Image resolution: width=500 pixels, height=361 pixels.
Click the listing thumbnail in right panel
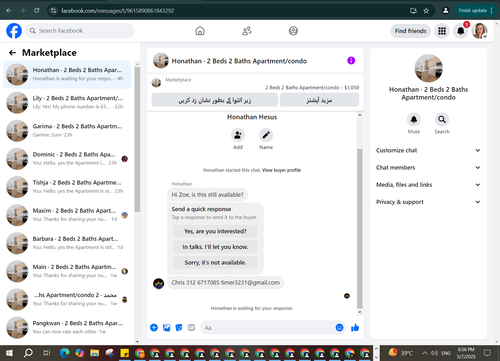point(429,68)
